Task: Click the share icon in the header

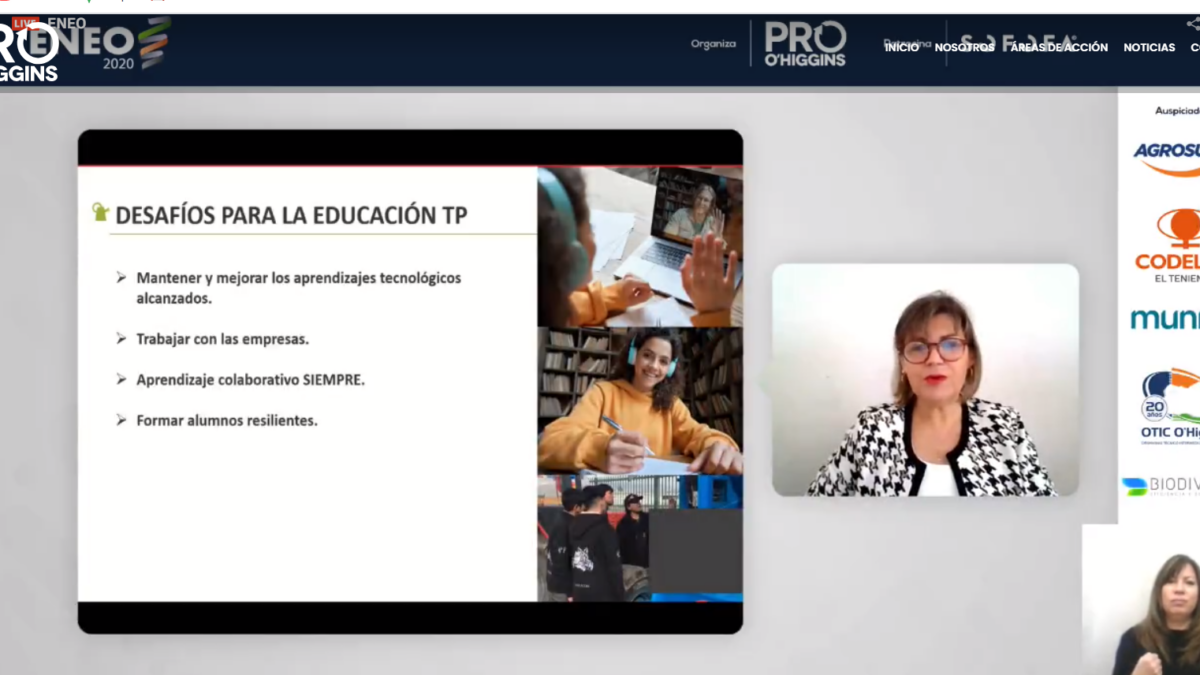Action: pos(1193,25)
